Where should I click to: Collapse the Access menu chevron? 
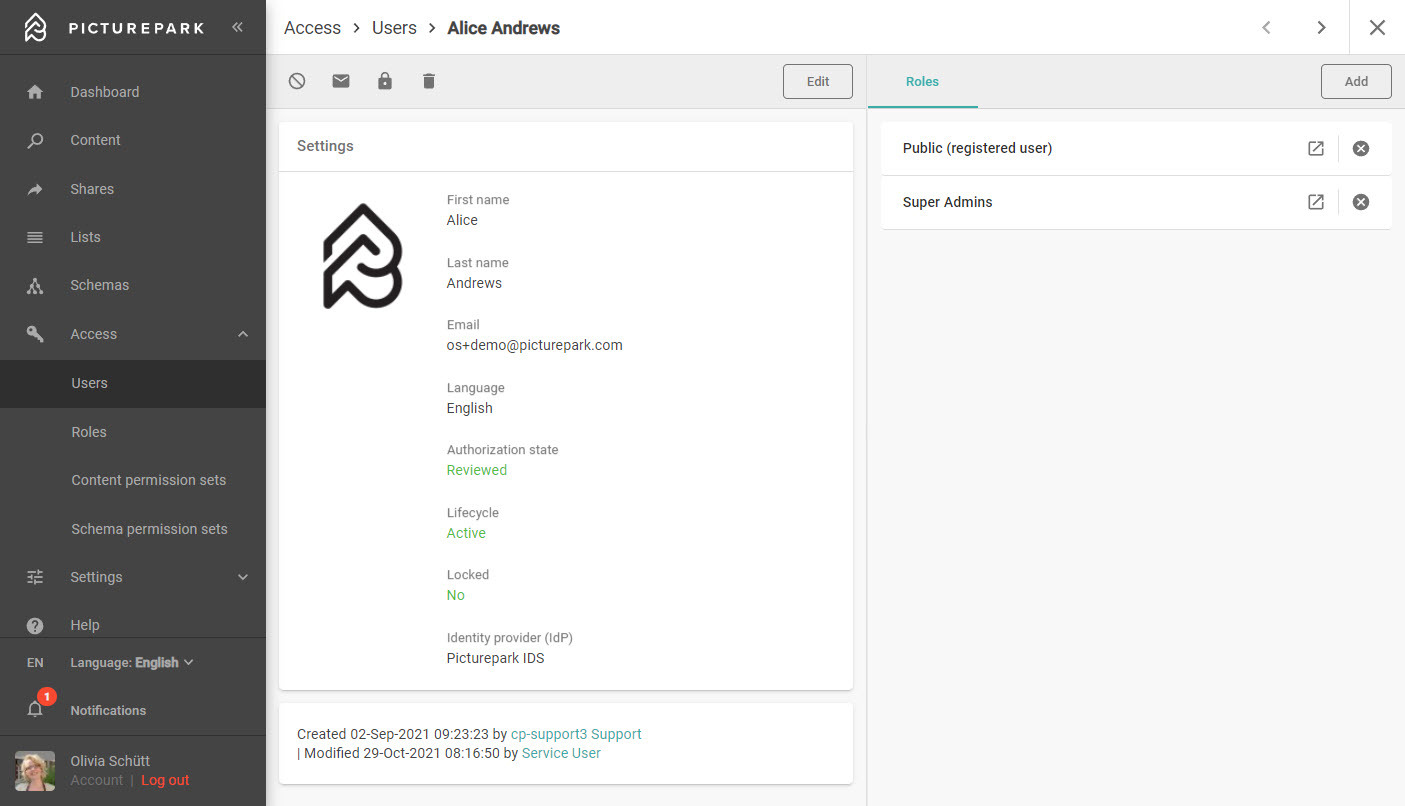point(243,334)
